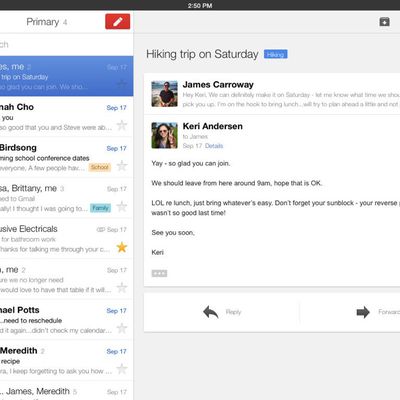Tap the red compose pencil button
The image size is (400, 400).
117,22
